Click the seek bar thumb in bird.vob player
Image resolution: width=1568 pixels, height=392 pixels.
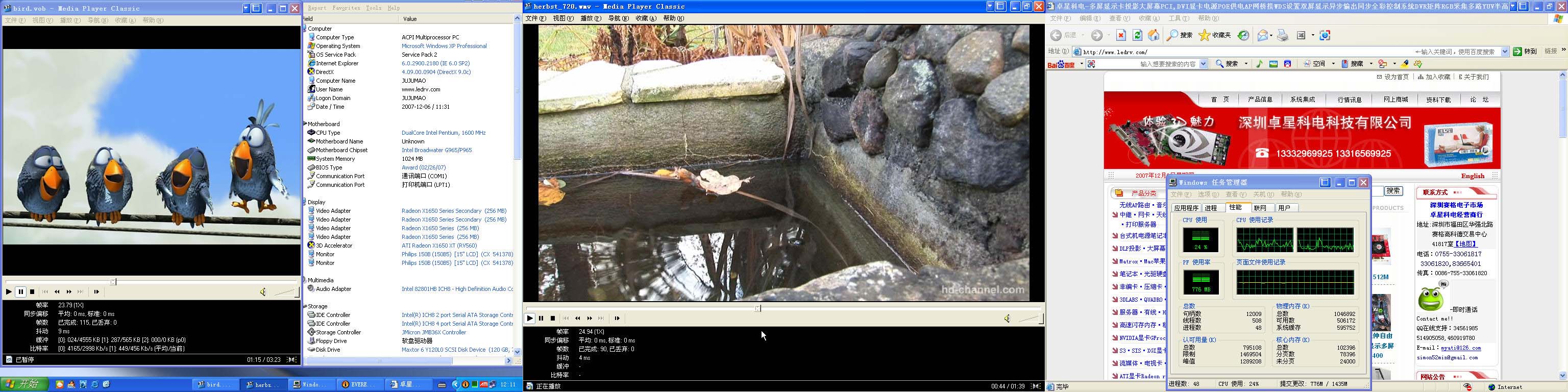click(x=113, y=282)
